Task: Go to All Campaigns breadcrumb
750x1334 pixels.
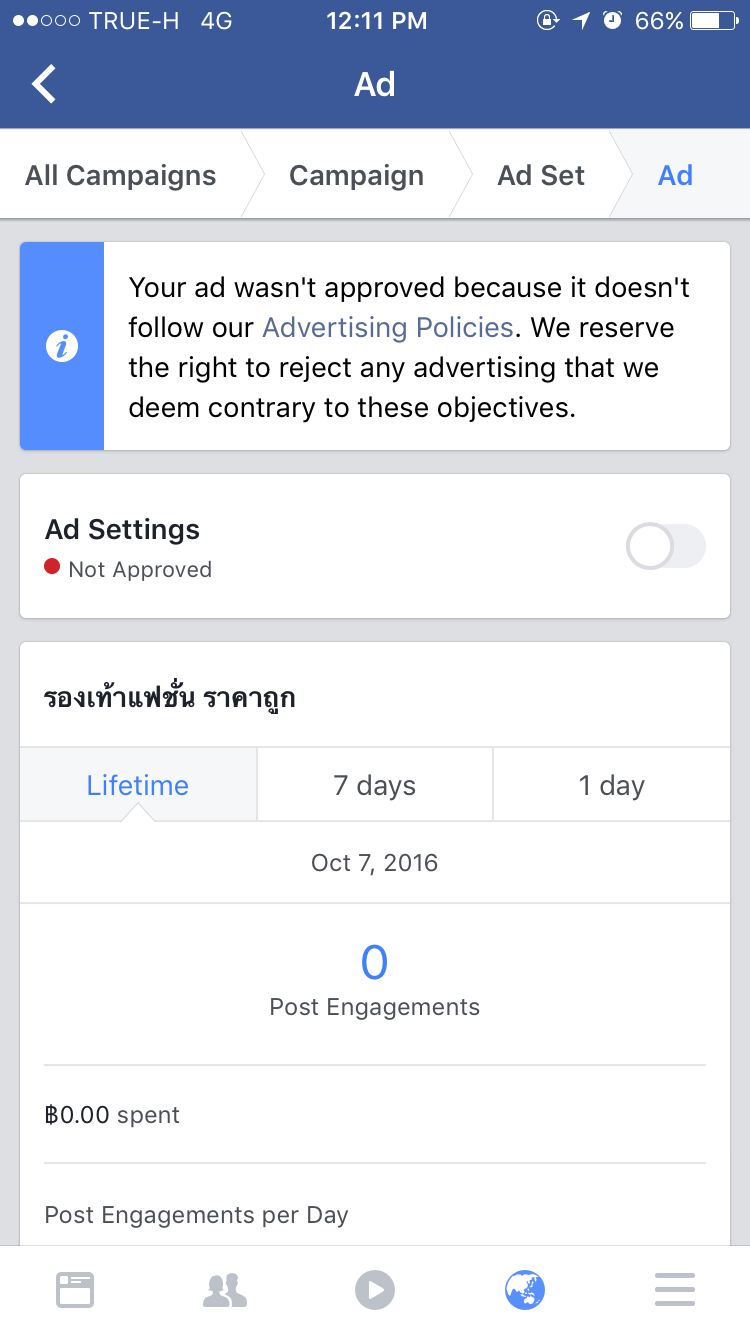Action: (121, 176)
